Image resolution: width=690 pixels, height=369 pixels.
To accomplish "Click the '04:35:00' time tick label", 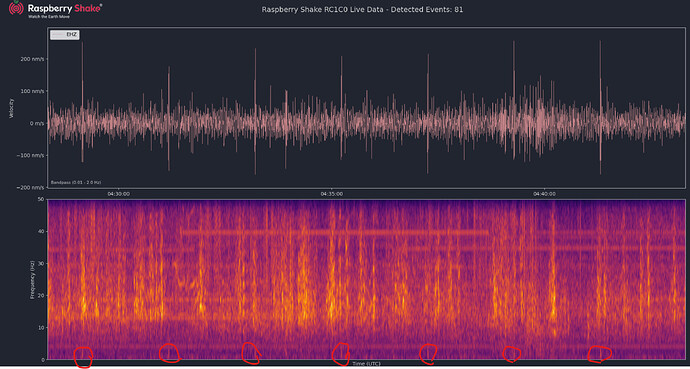I will (332, 194).
